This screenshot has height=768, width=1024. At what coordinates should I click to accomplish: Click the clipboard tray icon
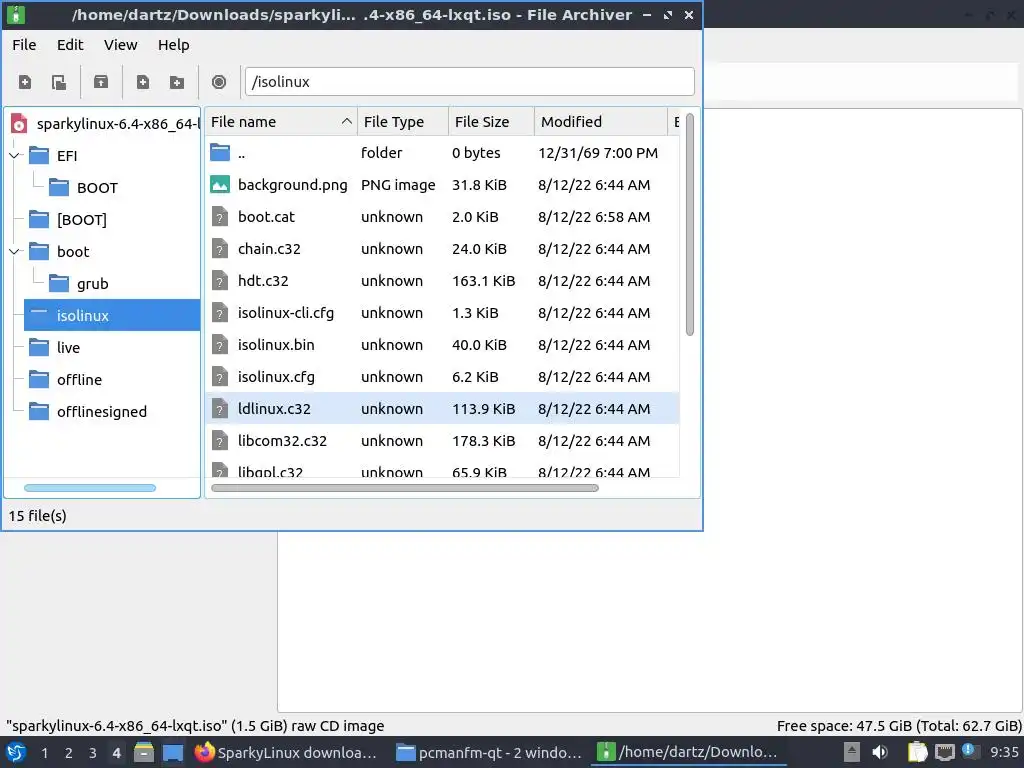[x=917, y=752]
